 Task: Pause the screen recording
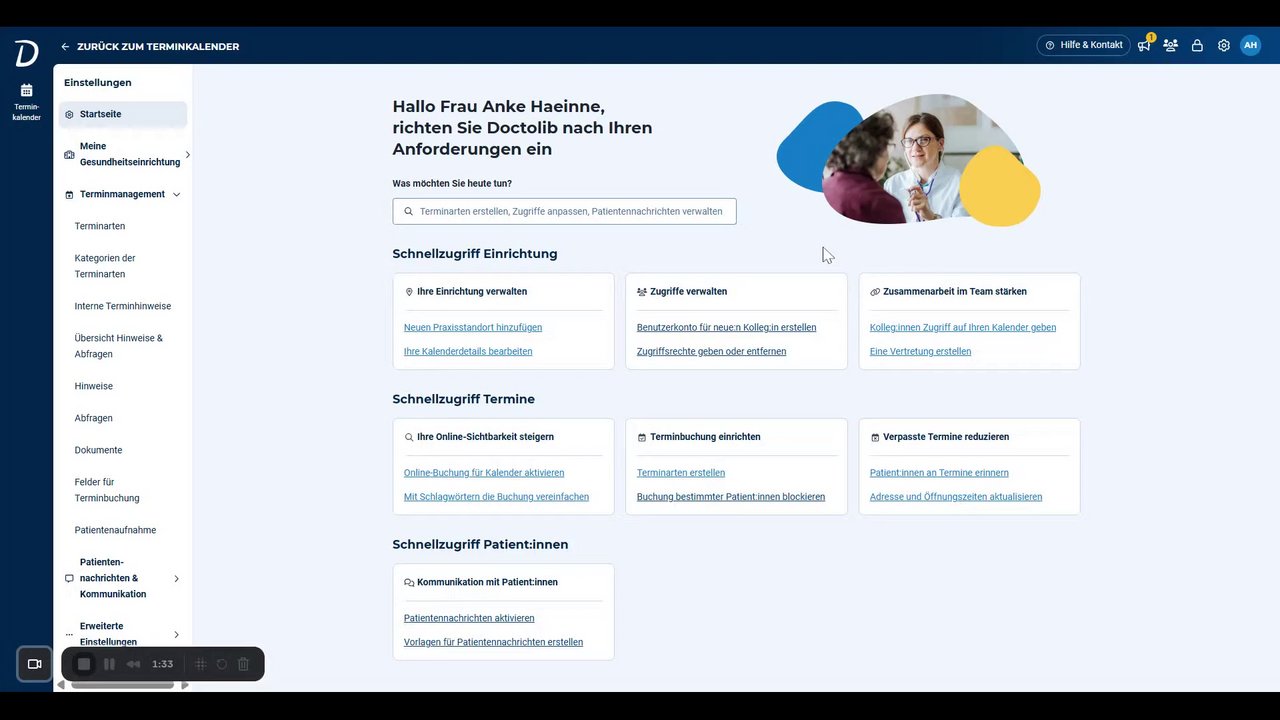point(109,664)
